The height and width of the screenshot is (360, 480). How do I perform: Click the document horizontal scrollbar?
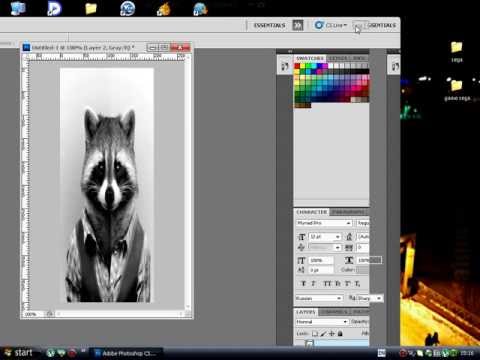coord(119,314)
